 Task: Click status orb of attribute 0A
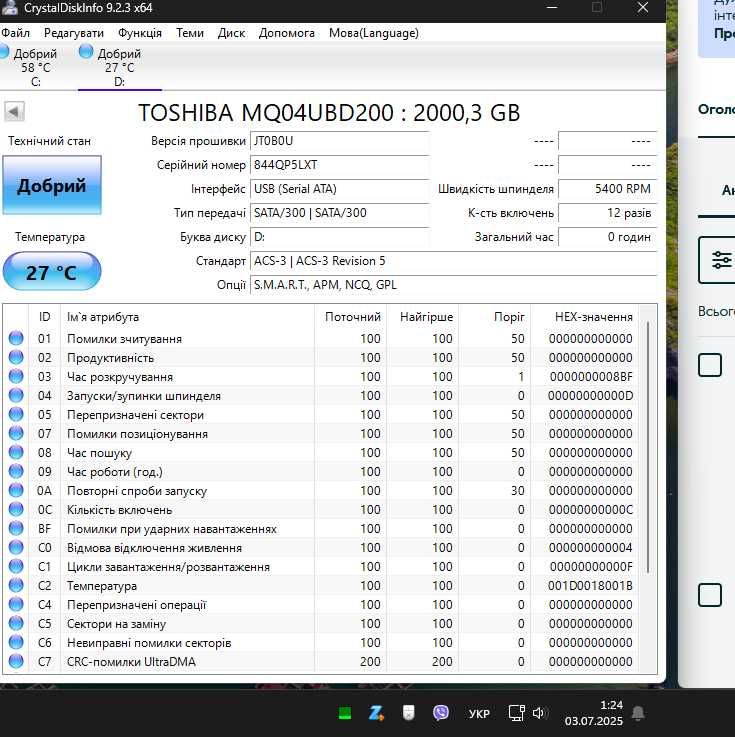click(16, 490)
